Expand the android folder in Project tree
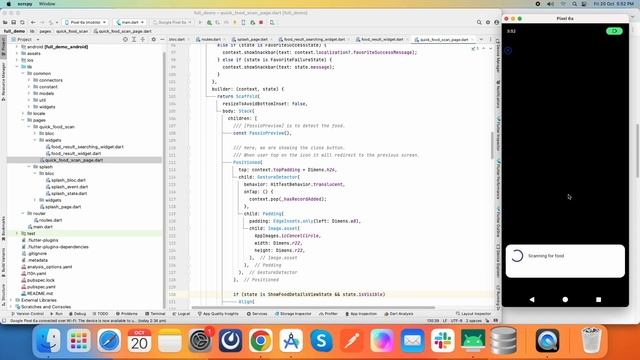 pyautogui.click(x=17, y=47)
